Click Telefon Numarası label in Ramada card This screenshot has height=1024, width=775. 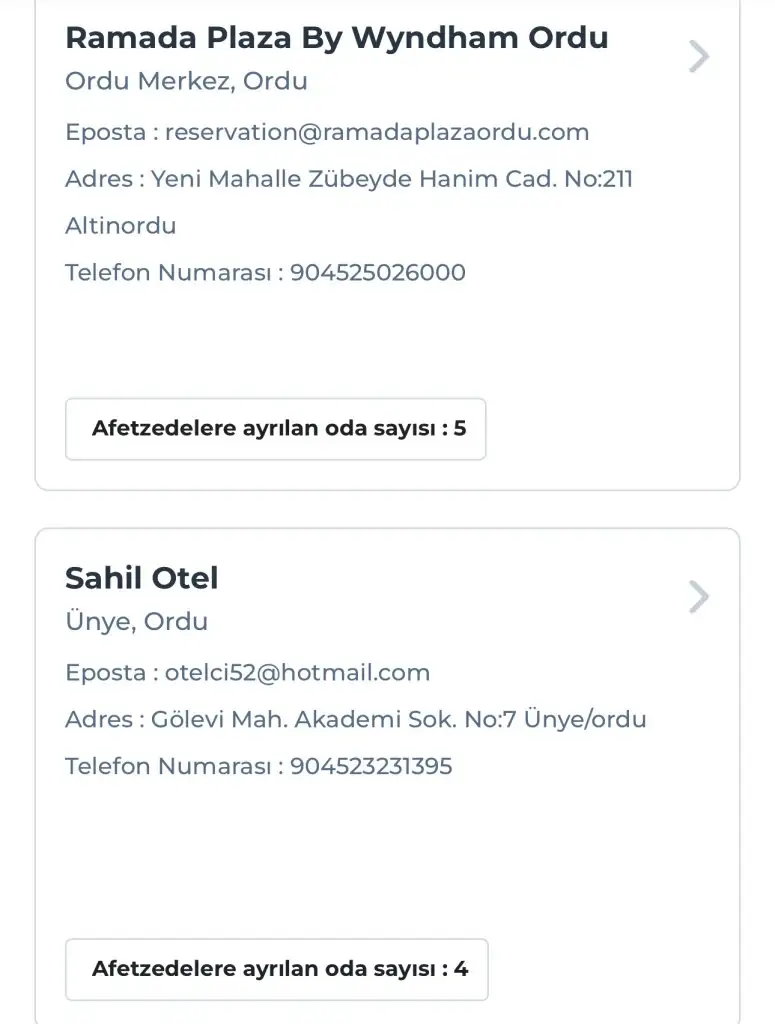[x=168, y=273]
